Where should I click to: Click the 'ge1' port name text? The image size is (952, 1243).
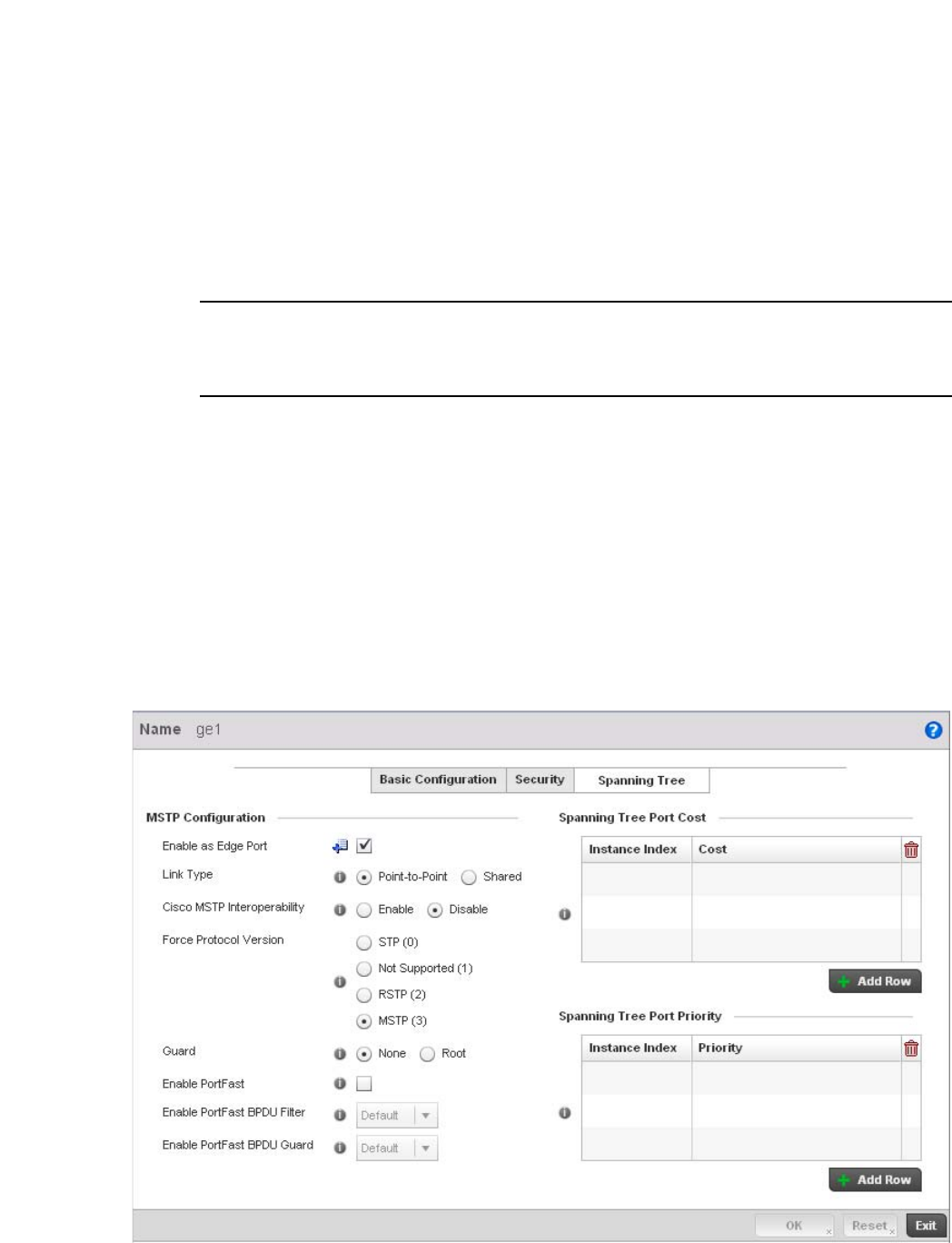(208, 730)
